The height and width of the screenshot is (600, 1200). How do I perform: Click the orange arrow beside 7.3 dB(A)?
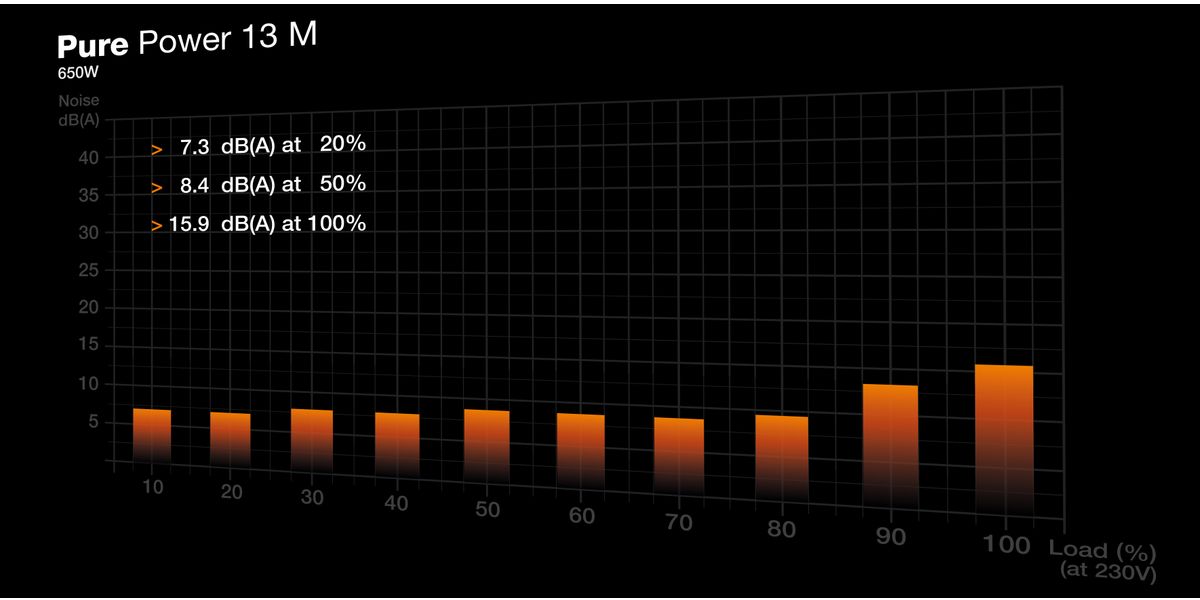pos(156,148)
